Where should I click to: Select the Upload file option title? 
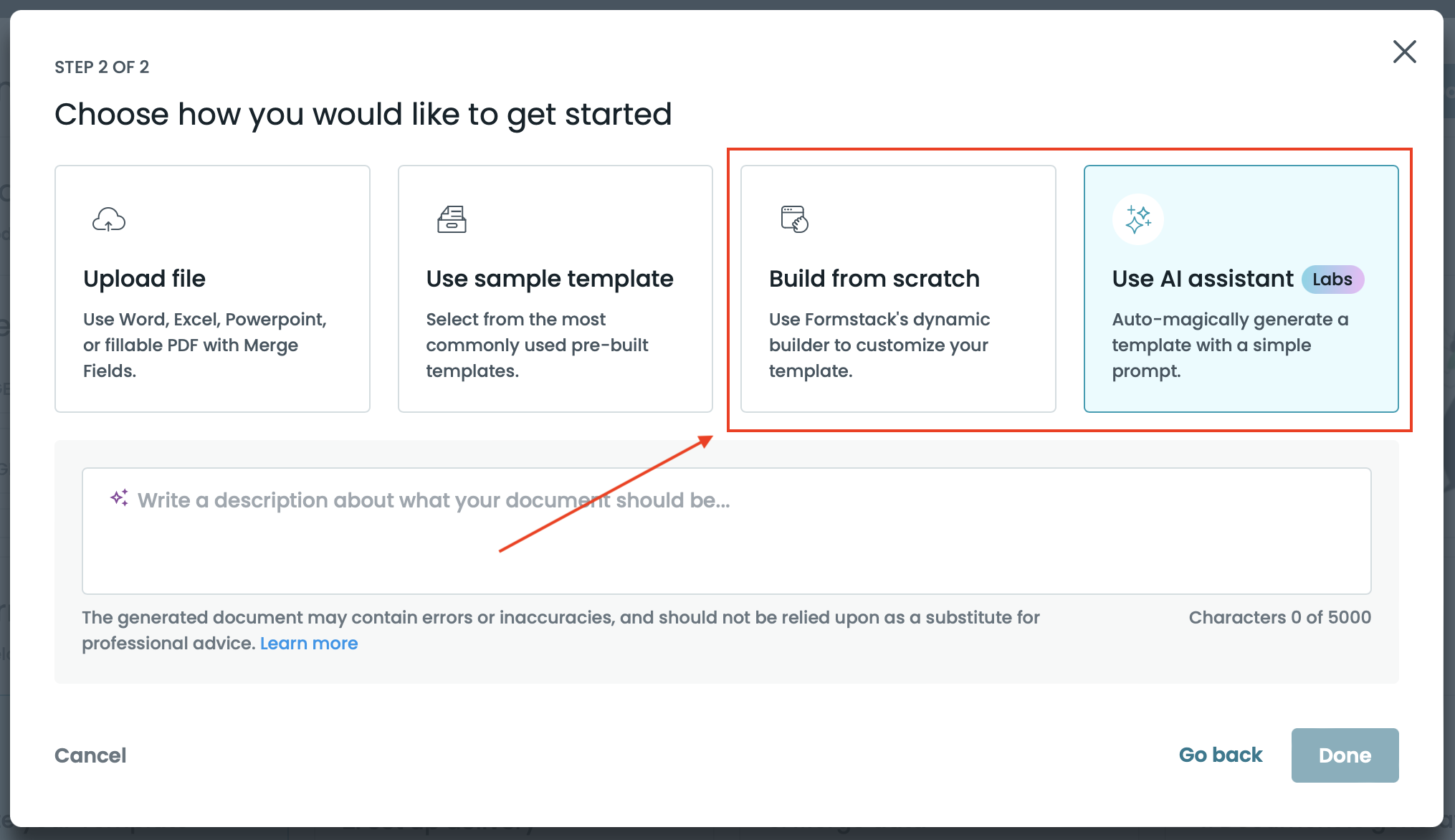coord(144,279)
